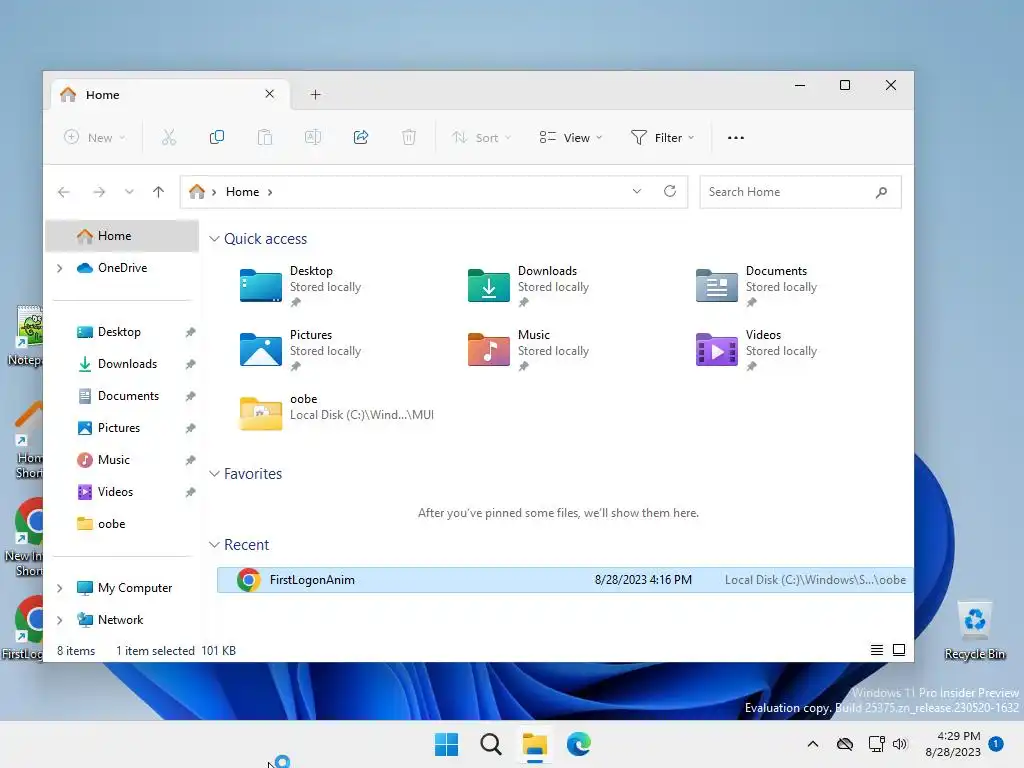Image resolution: width=1024 pixels, height=768 pixels.
Task: Add a new tab
Action: coord(315,95)
